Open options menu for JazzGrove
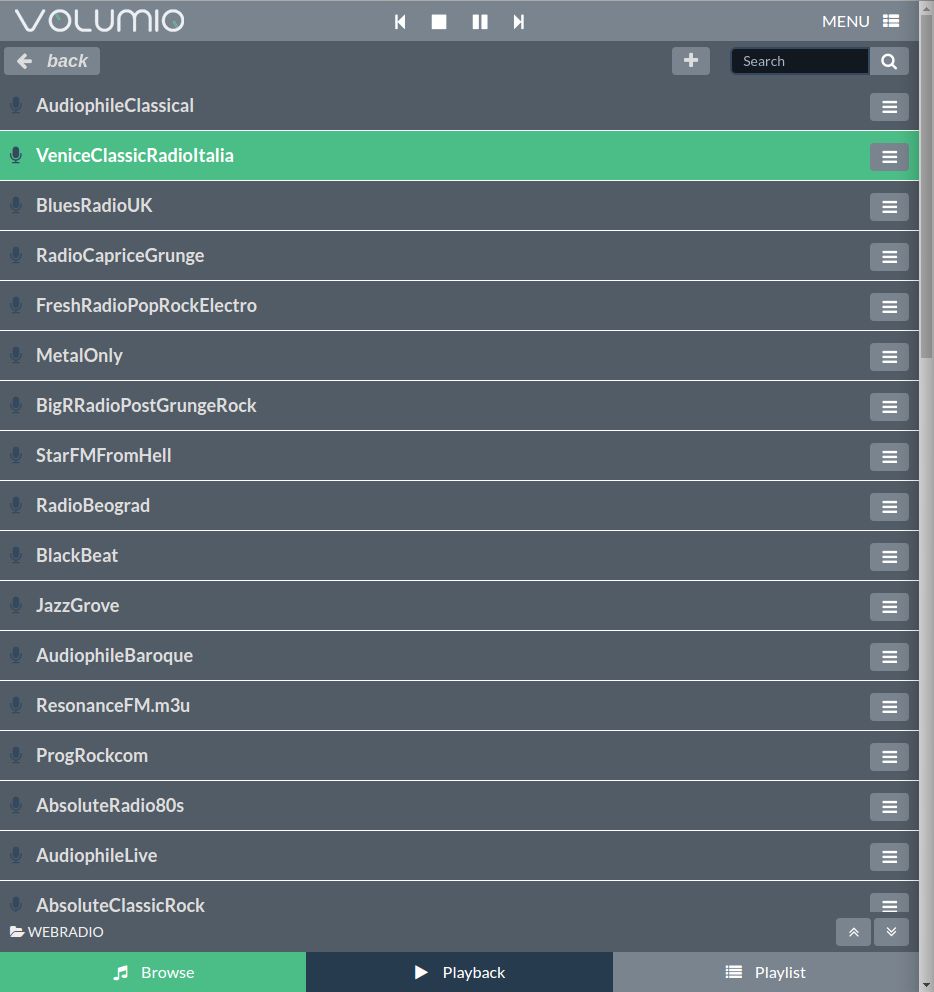 pos(889,607)
